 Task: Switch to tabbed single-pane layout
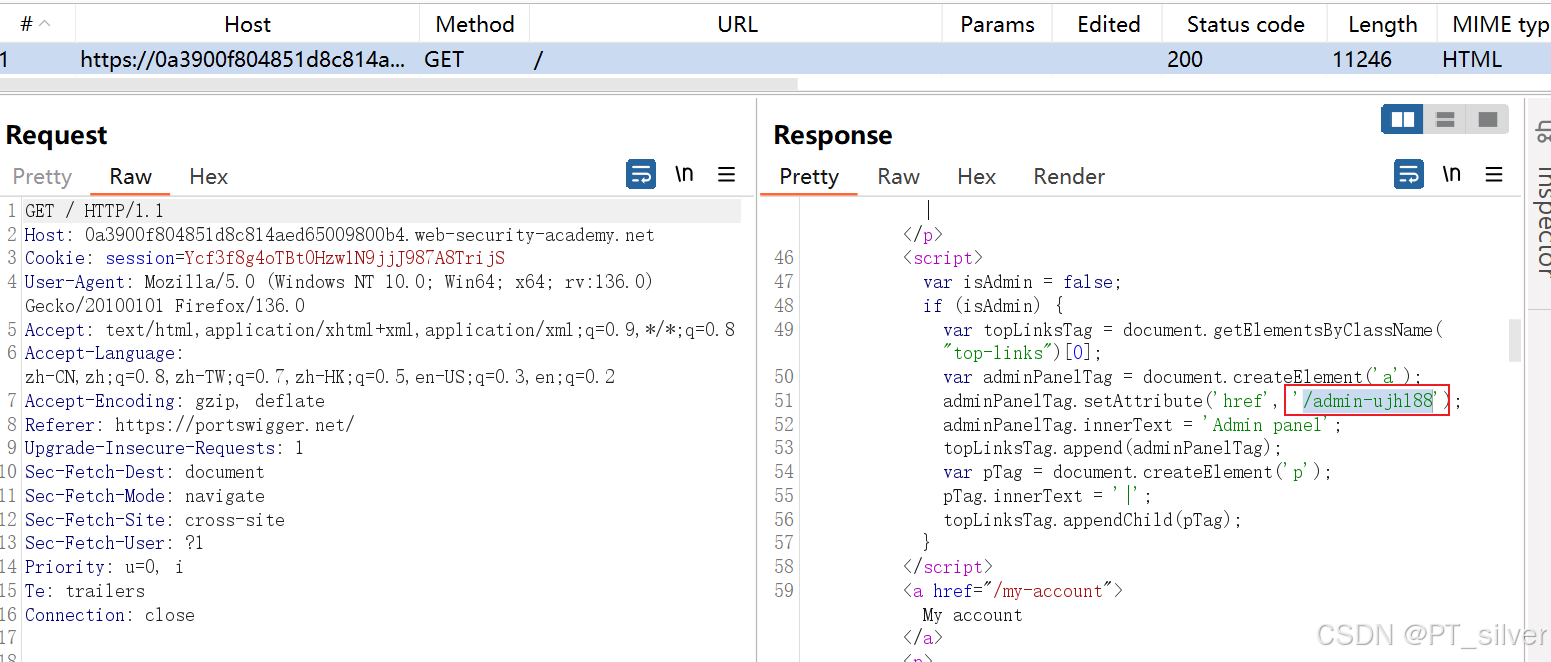click(1487, 120)
